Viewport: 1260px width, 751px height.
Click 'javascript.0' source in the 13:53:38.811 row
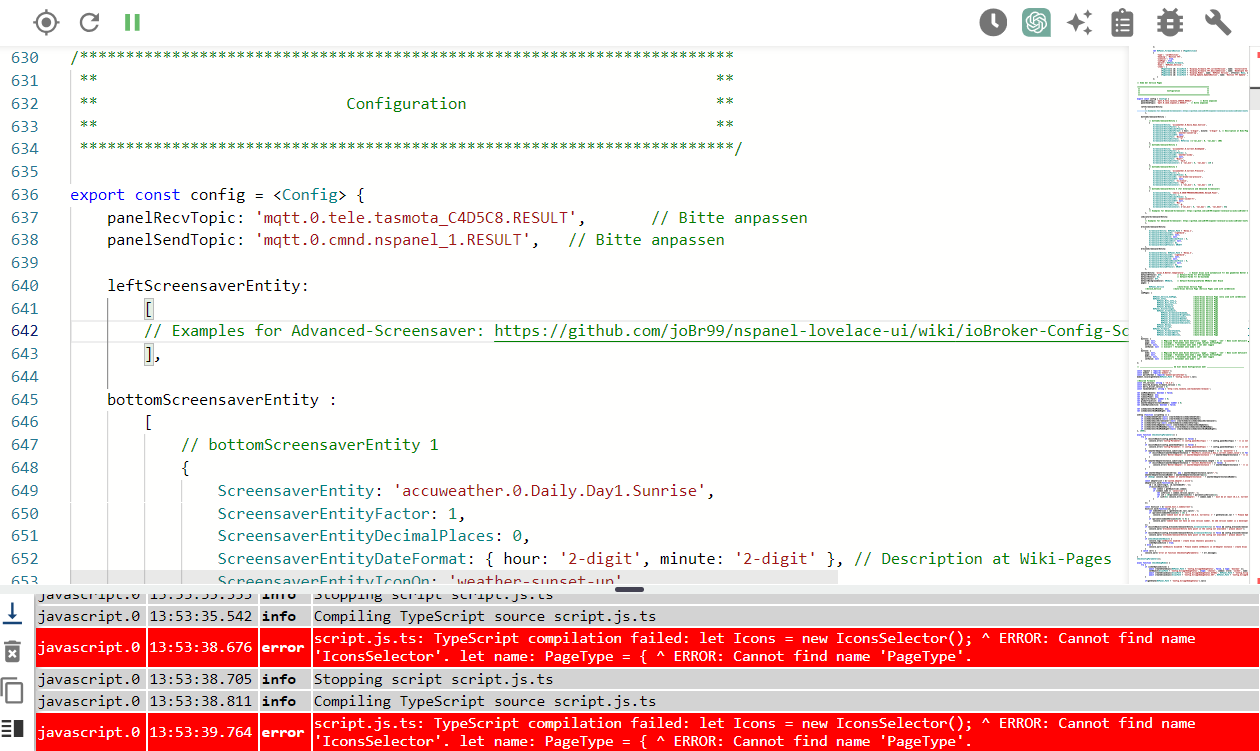89,702
